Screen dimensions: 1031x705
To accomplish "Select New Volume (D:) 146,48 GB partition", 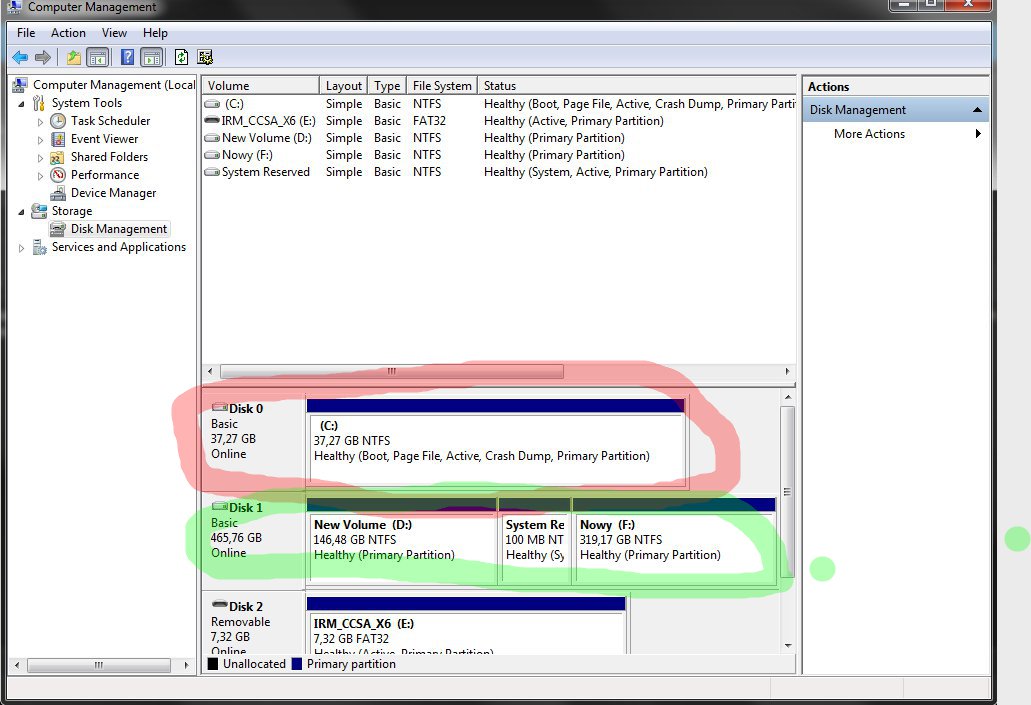I will (x=401, y=541).
